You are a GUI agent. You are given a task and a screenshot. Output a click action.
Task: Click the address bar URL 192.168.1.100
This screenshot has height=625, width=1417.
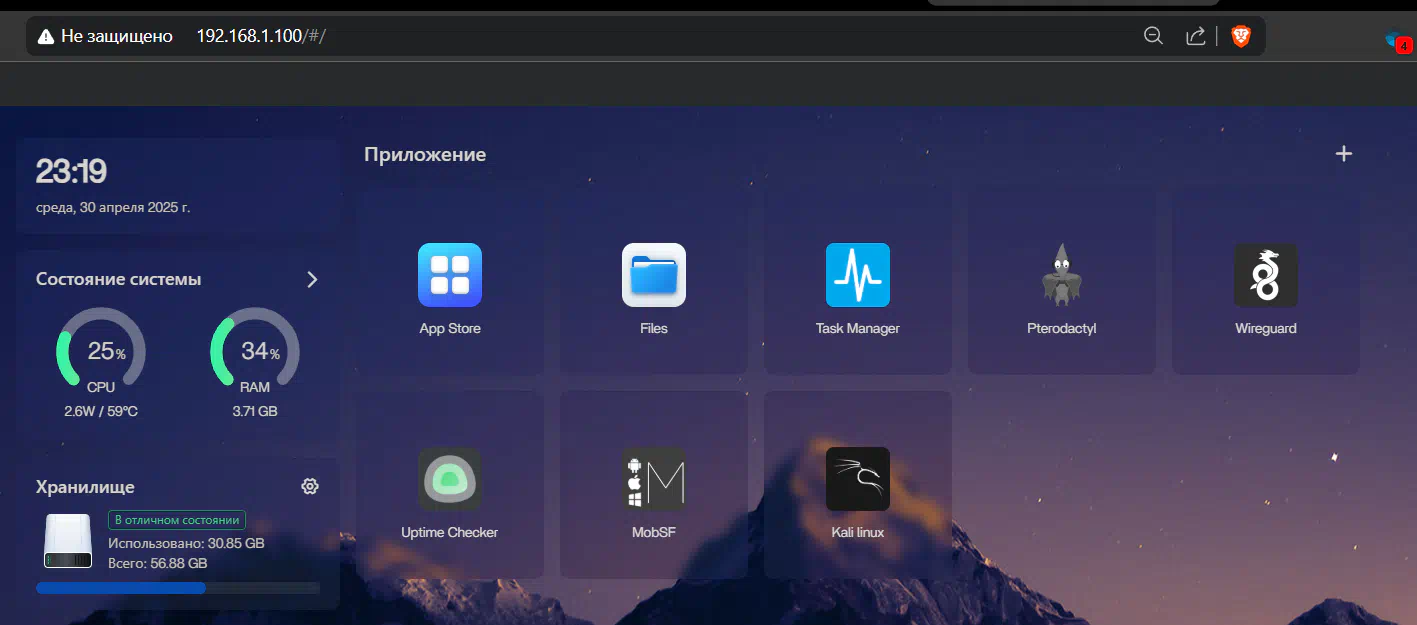261,36
